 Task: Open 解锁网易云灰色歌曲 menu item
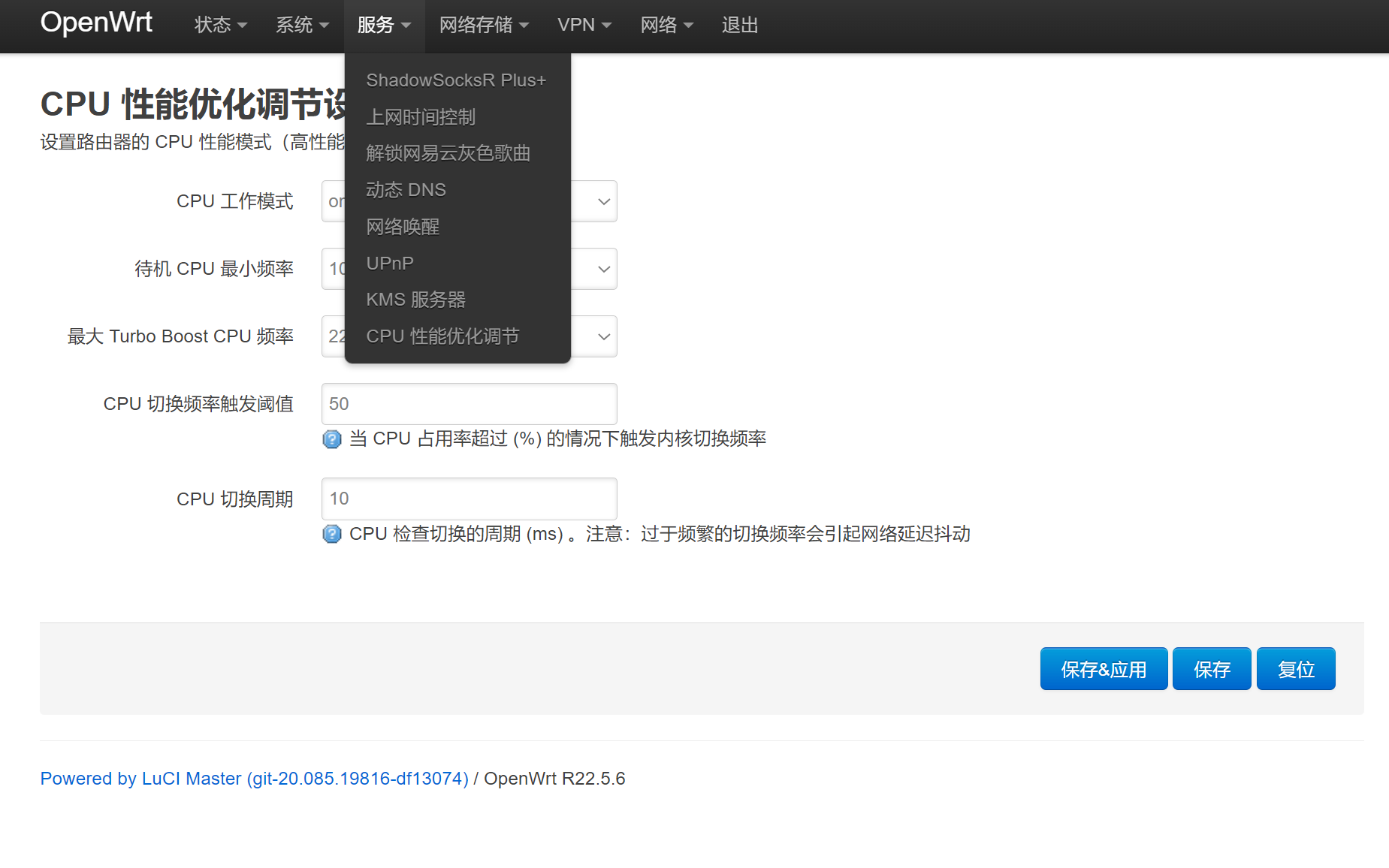[x=448, y=153]
